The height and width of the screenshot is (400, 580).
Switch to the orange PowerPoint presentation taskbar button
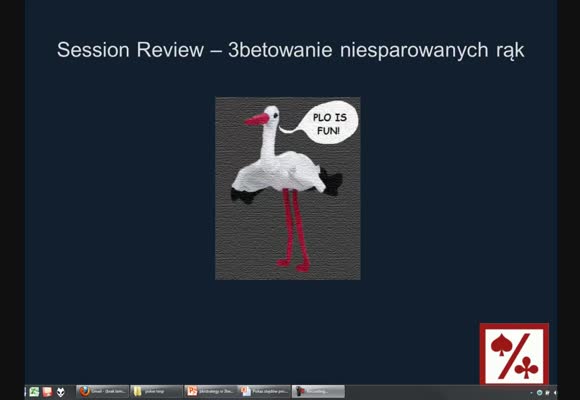pos(210,391)
